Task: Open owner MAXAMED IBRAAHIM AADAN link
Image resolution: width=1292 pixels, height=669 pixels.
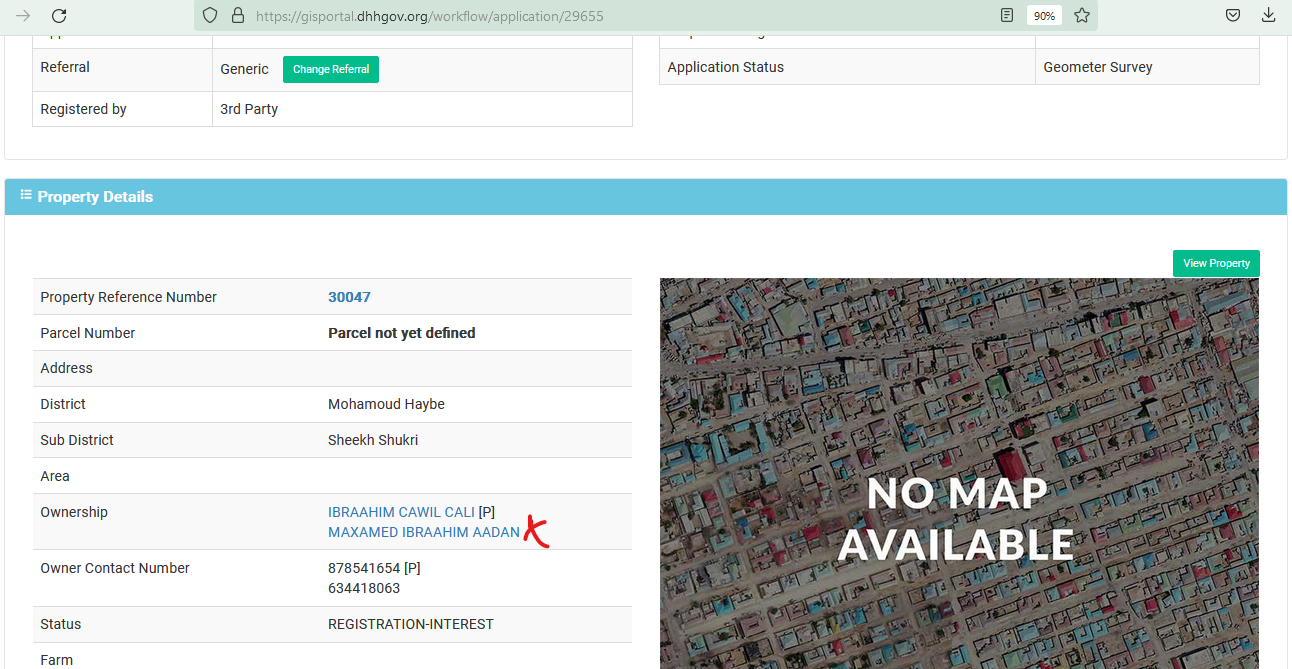Action: [x=424, y=532]
